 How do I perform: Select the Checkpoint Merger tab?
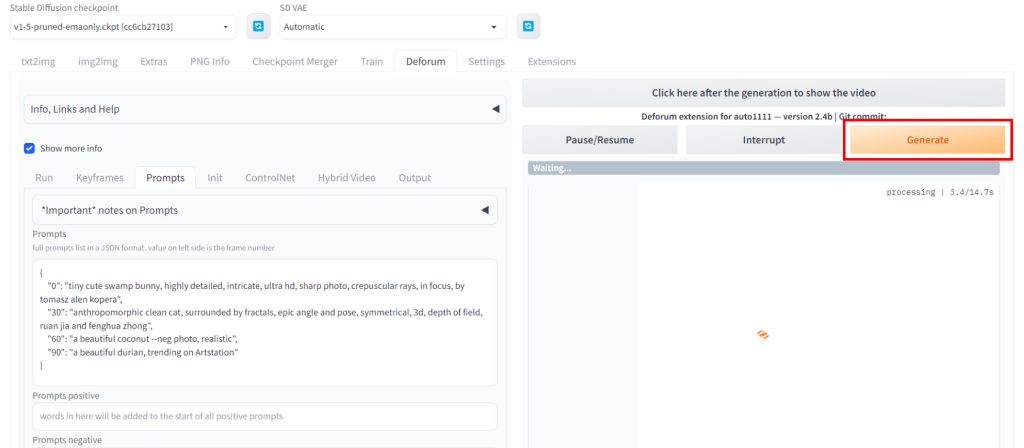click(295, 61)
